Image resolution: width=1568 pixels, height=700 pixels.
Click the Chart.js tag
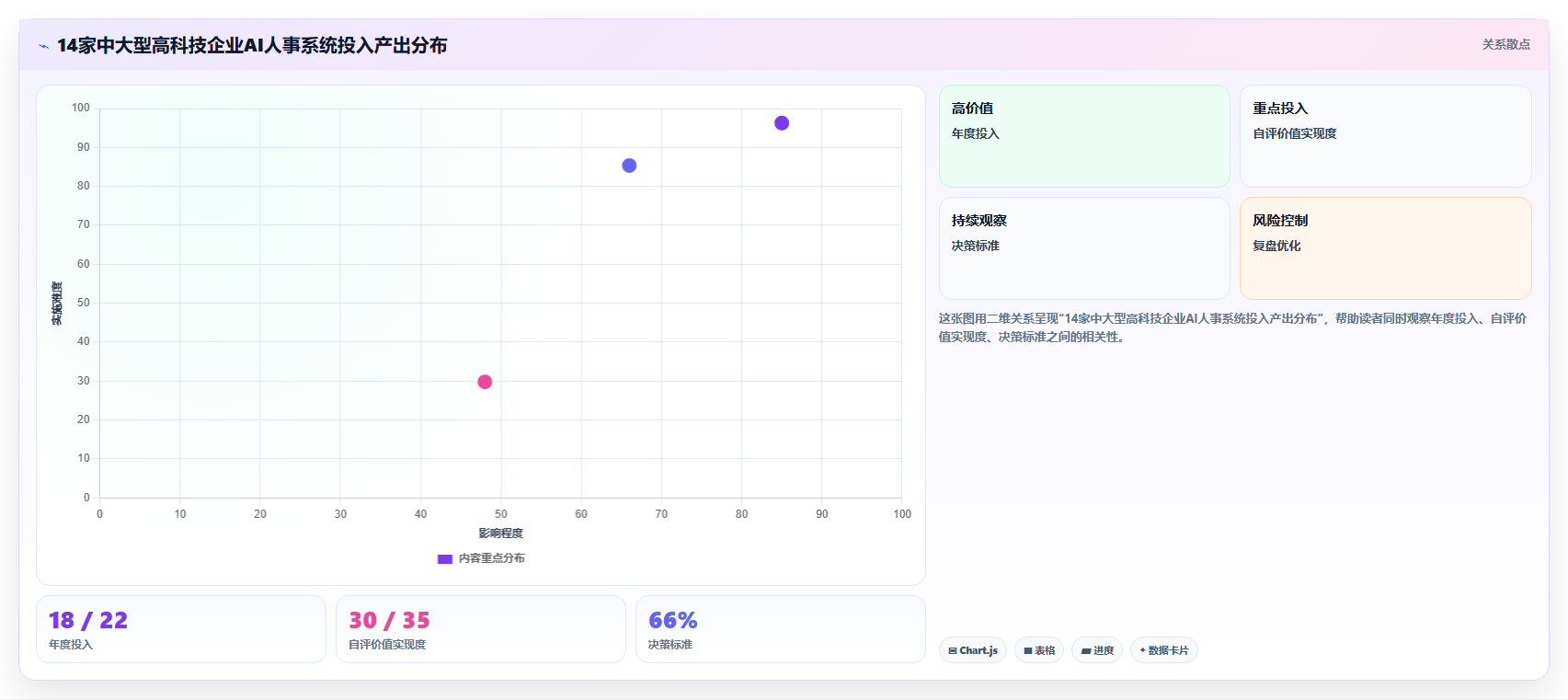[x=973, y=650]
